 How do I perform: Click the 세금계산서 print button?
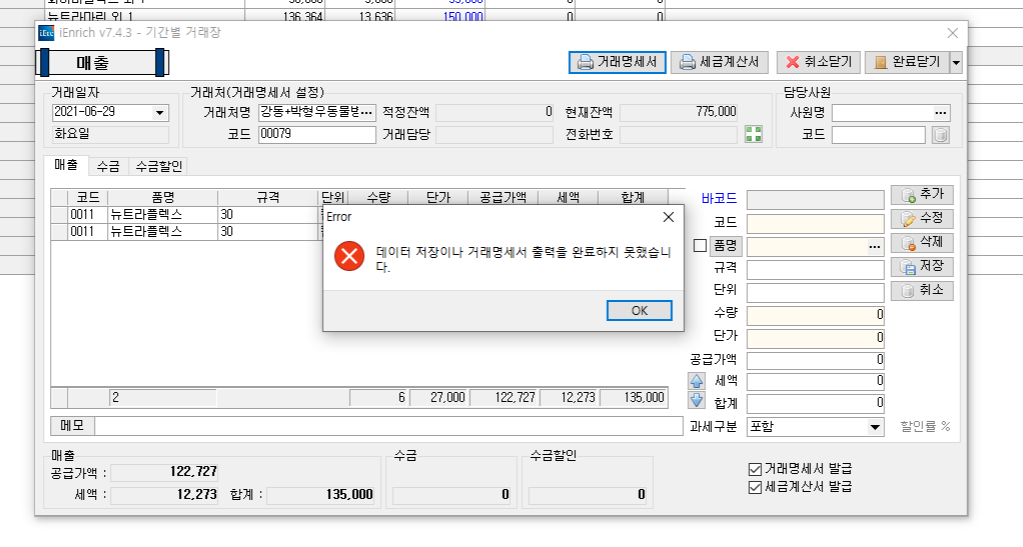pyautogui.click(x=719, y=62)
